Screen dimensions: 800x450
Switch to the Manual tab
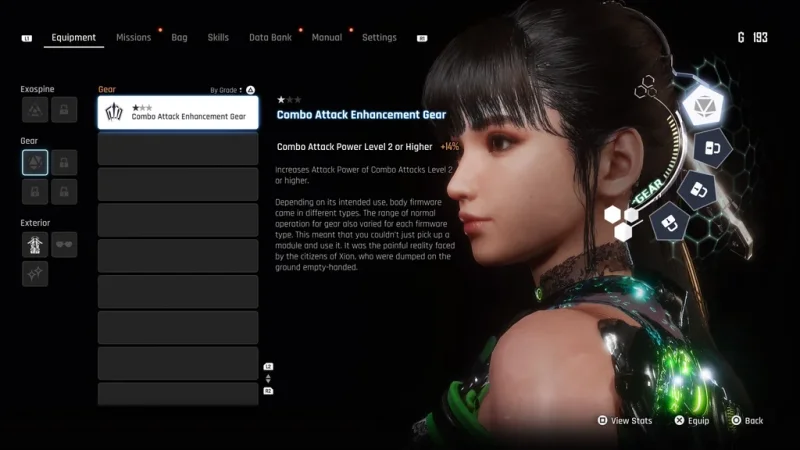click(x=327, y=37)
